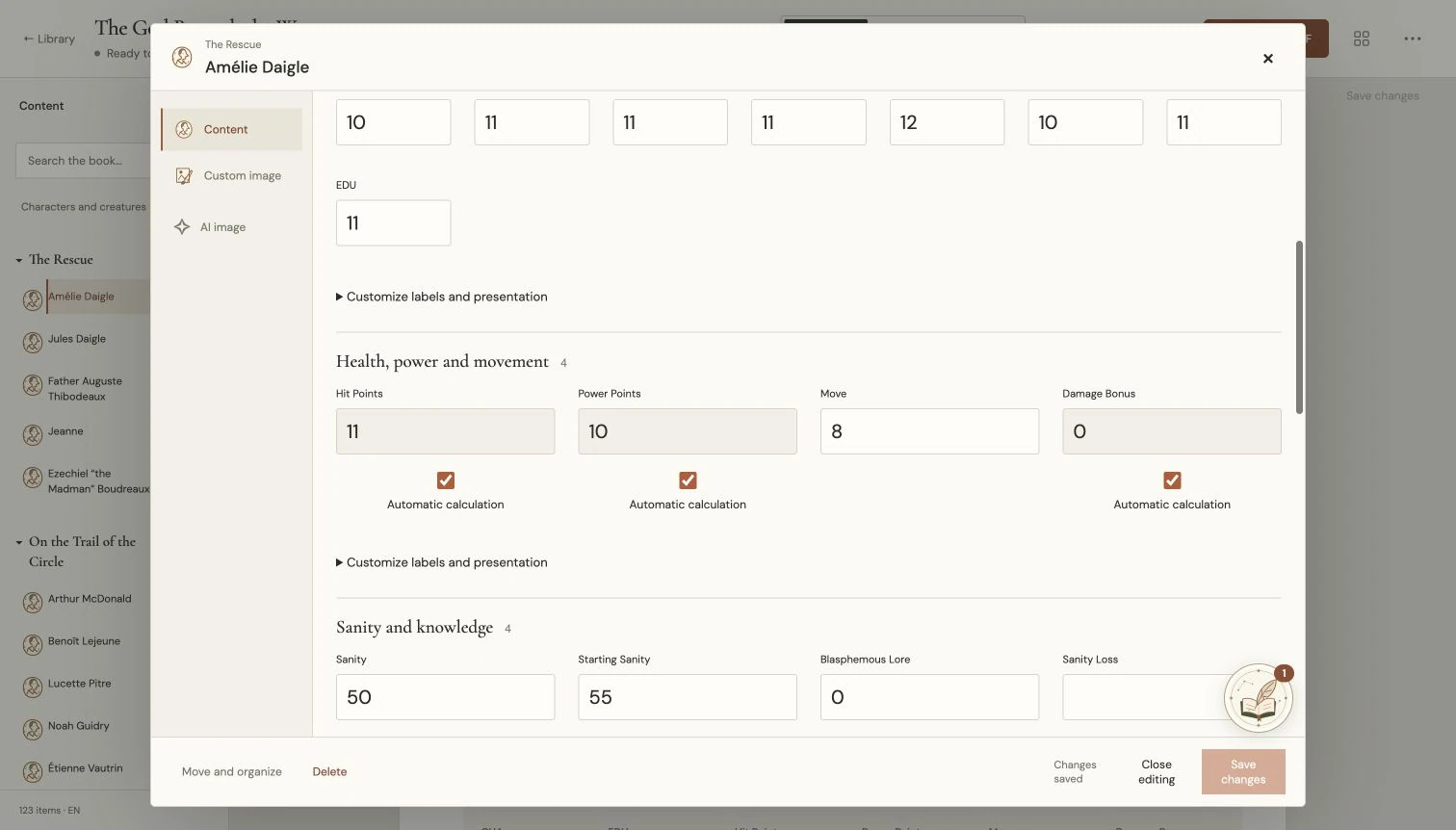The width and height of the screenshot is (1456, 830).
Task: Click the Étienne Vautrin character icon
Action: [33, 771]
